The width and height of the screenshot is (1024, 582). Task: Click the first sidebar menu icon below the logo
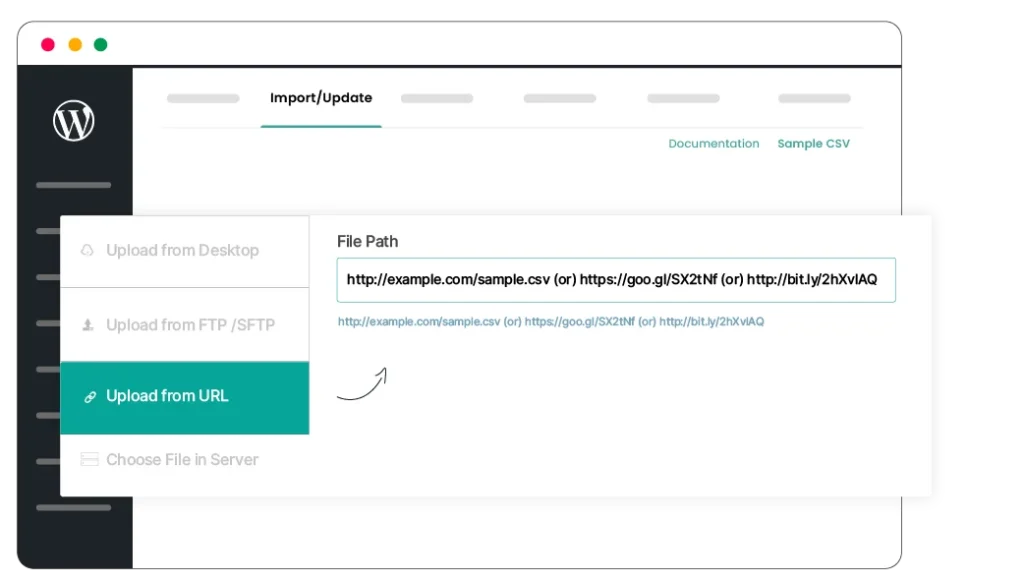[73, 185]
